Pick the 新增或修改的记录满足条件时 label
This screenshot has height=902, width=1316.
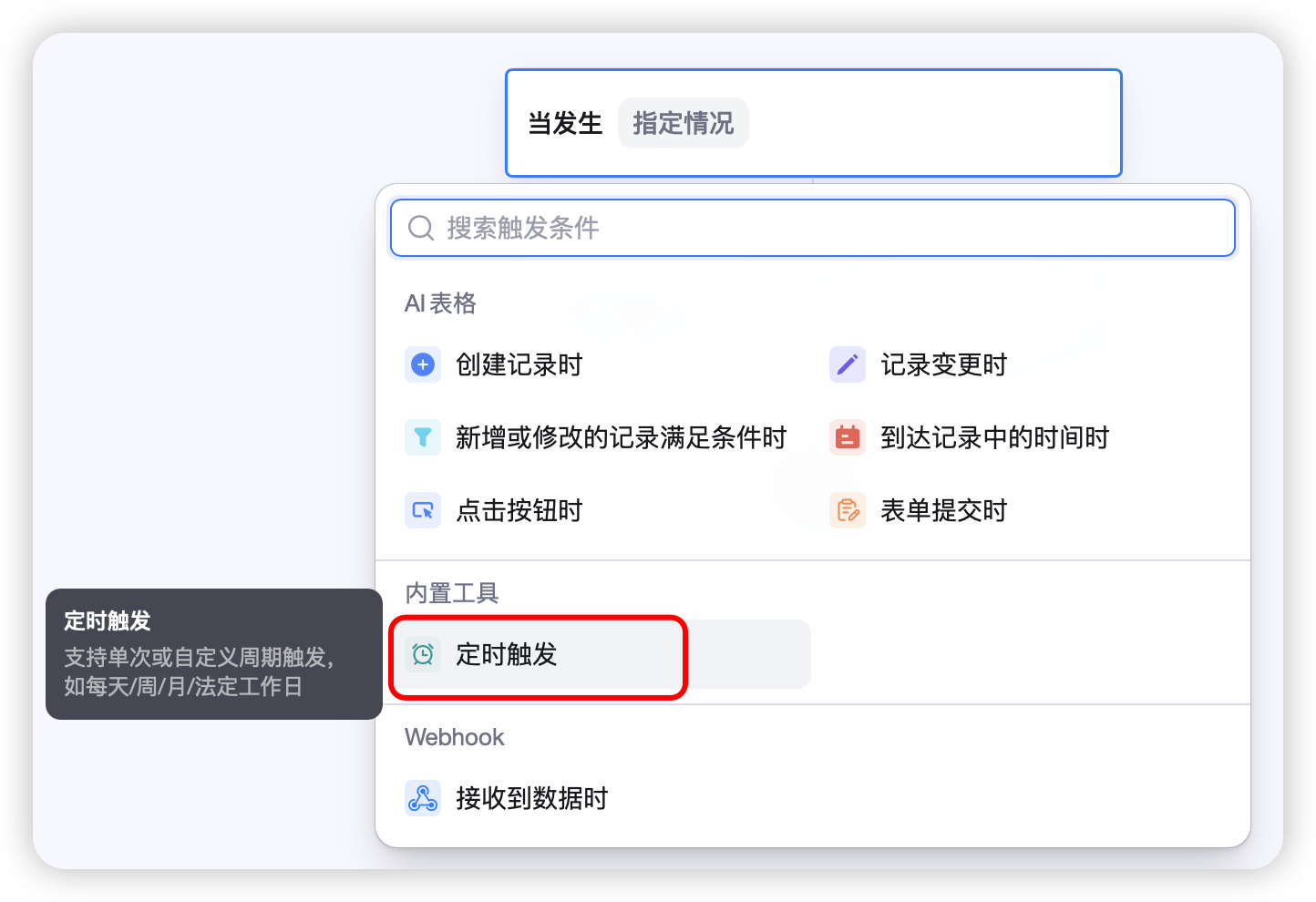(x=621, y=437)
